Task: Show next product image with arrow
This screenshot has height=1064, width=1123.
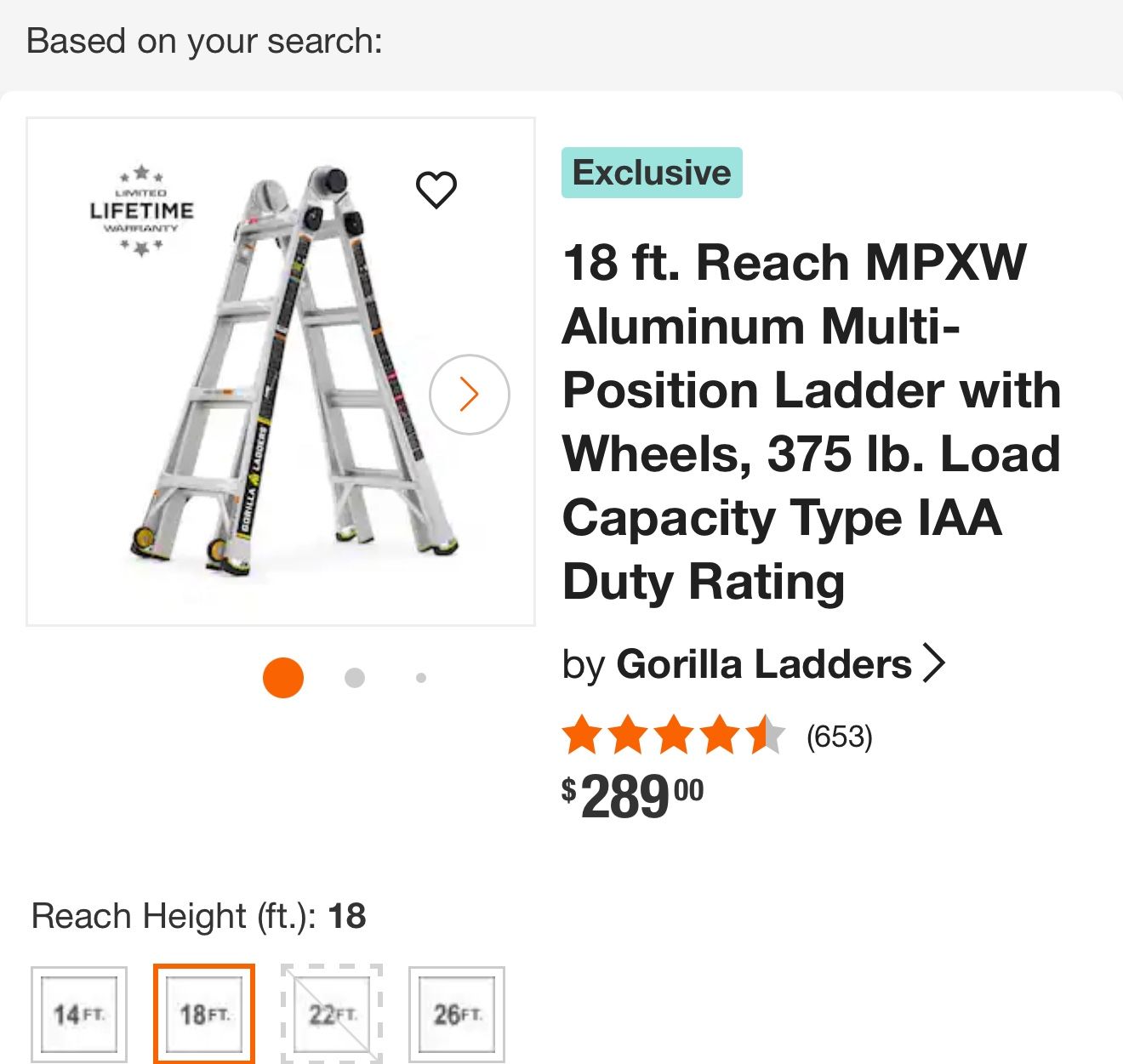Action: [470, 395]
